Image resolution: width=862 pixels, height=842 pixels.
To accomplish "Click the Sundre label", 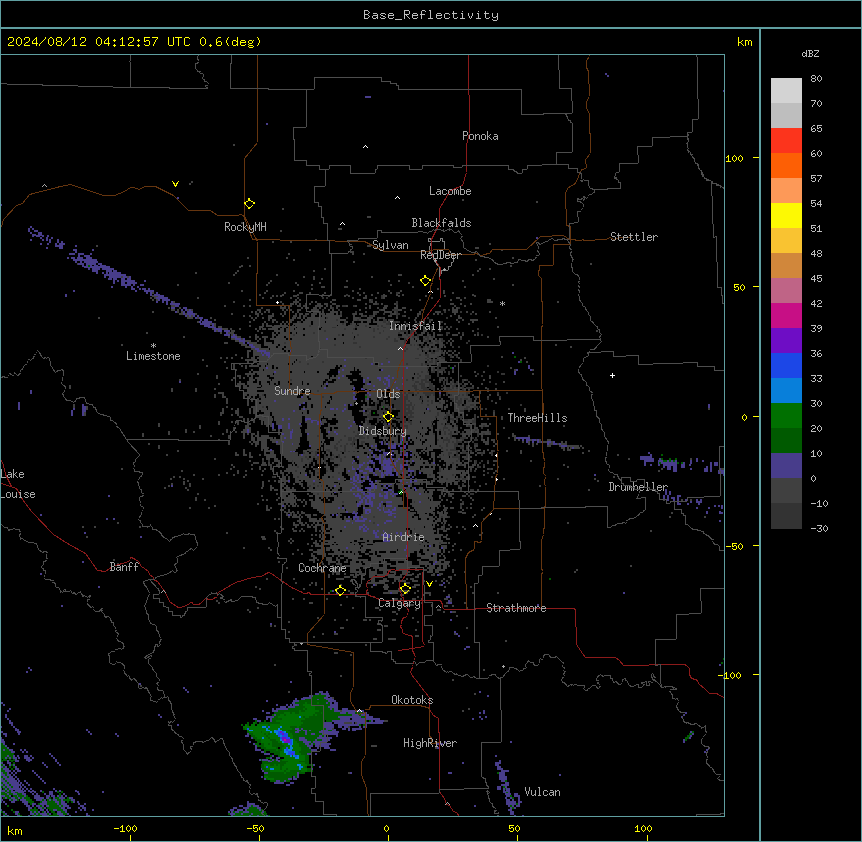I will click(x=292, y=391).
